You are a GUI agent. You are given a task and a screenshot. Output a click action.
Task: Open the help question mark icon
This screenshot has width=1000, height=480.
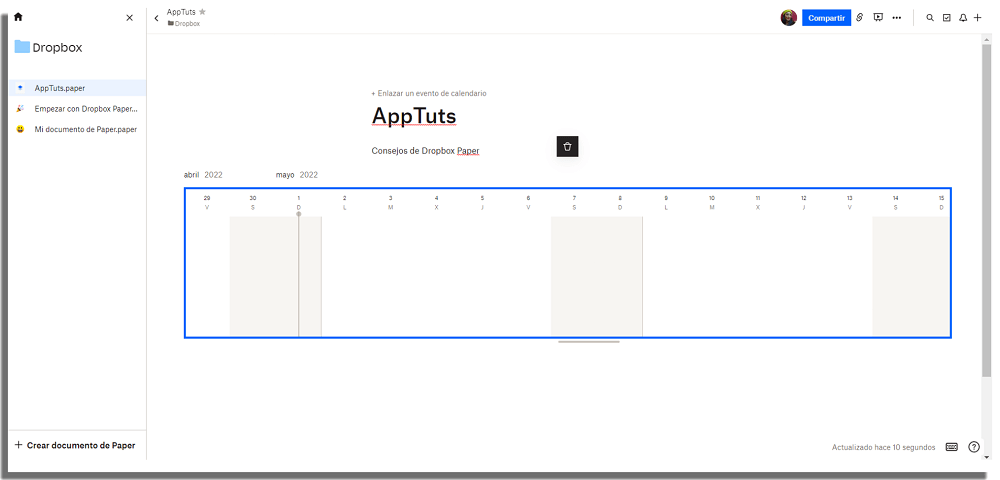click(974, 447)
